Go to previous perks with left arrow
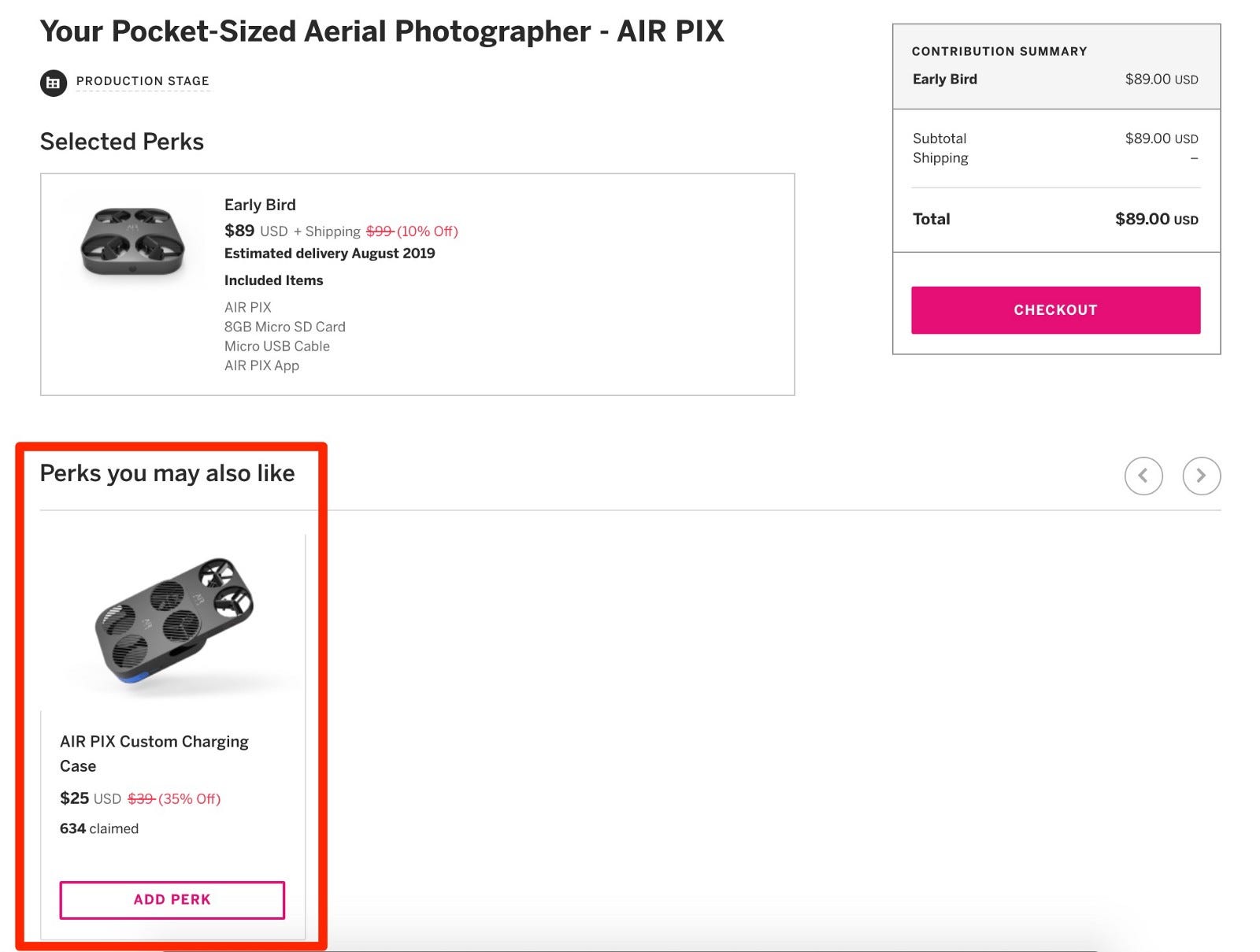Image resolution: width=1260 pixels, height=952 pixels. click(1143, 476)
